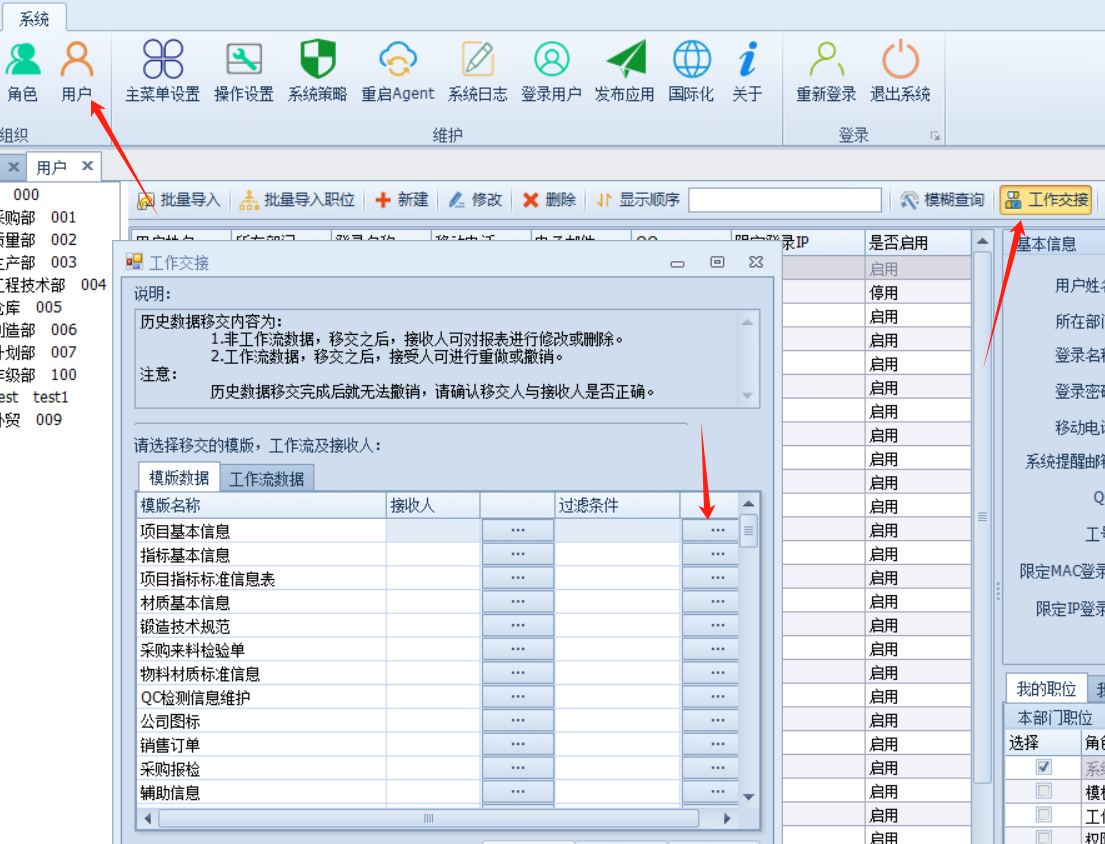The width and height of the screenshot is (1105, 844).
Task: Launch 发布应用 publish application icon
Action: pyautogui.click(x=624, y=72)
